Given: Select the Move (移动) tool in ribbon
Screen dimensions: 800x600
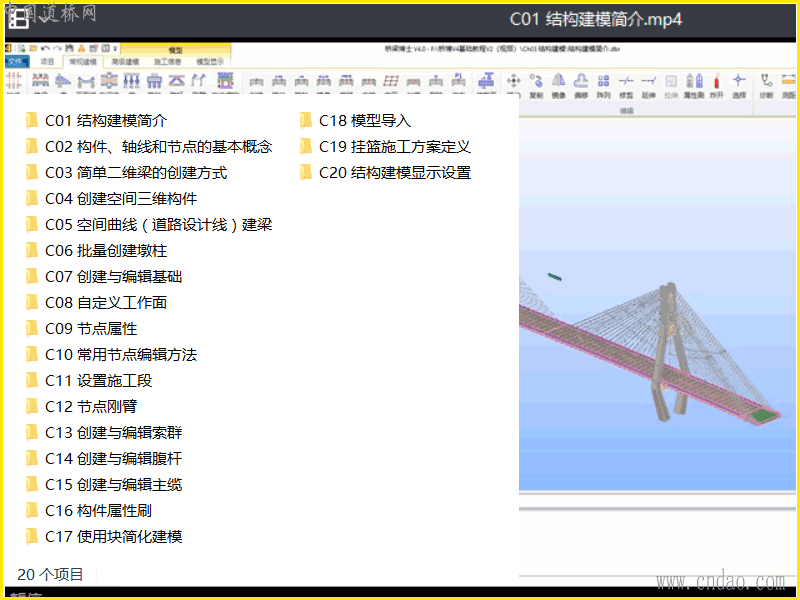Looking at the screenshot, I should [x=513, y=81].
